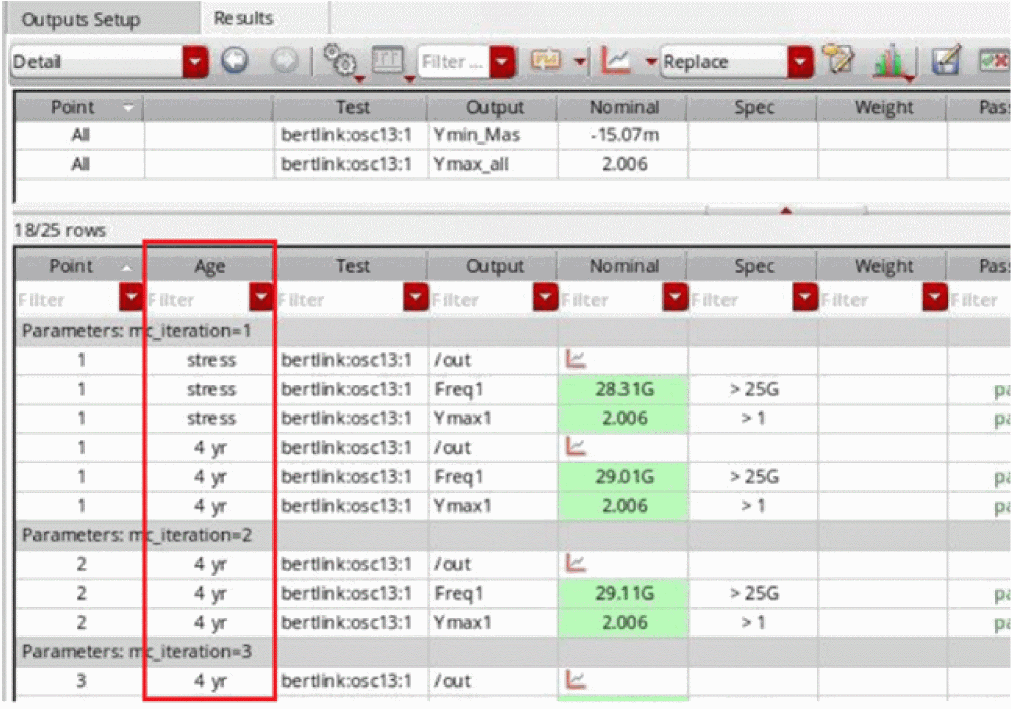Screen dimensions: 1011x709
Task: Click the Age column header
Action: tap(209, 266)
